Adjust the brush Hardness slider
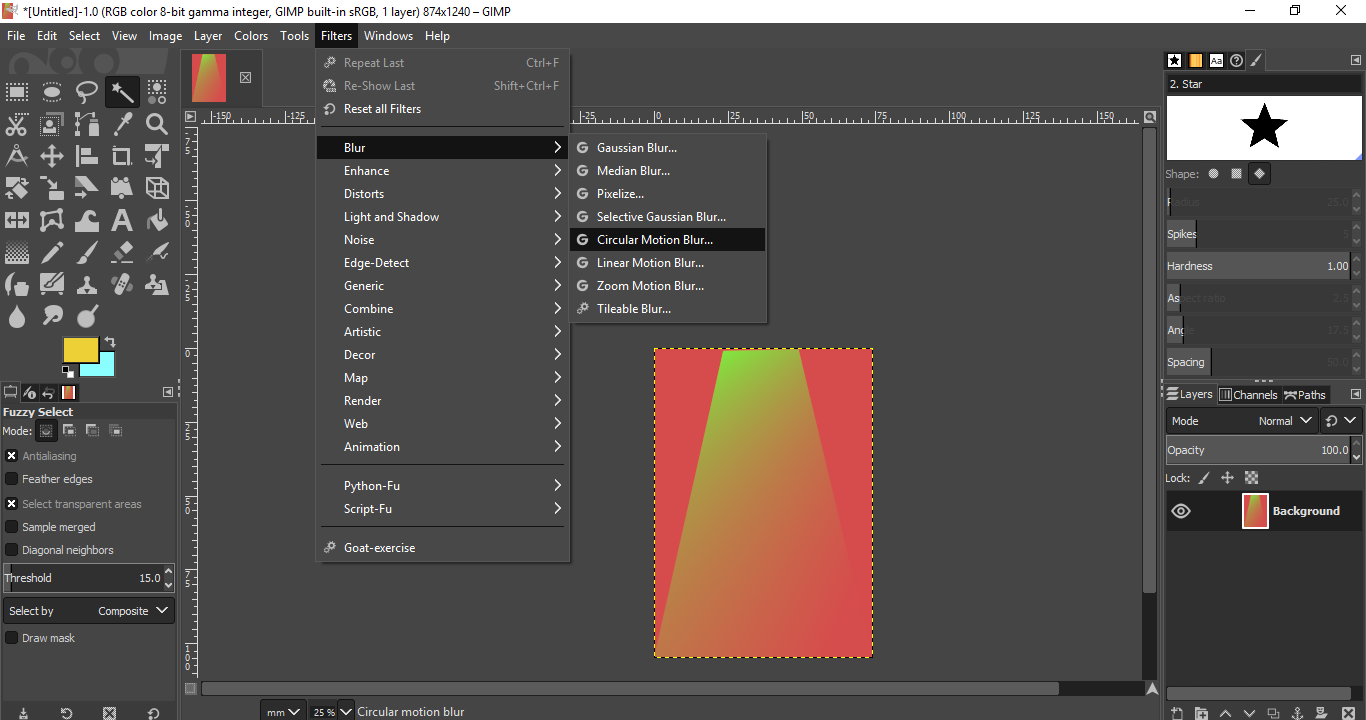 (x=1258, y=266)
